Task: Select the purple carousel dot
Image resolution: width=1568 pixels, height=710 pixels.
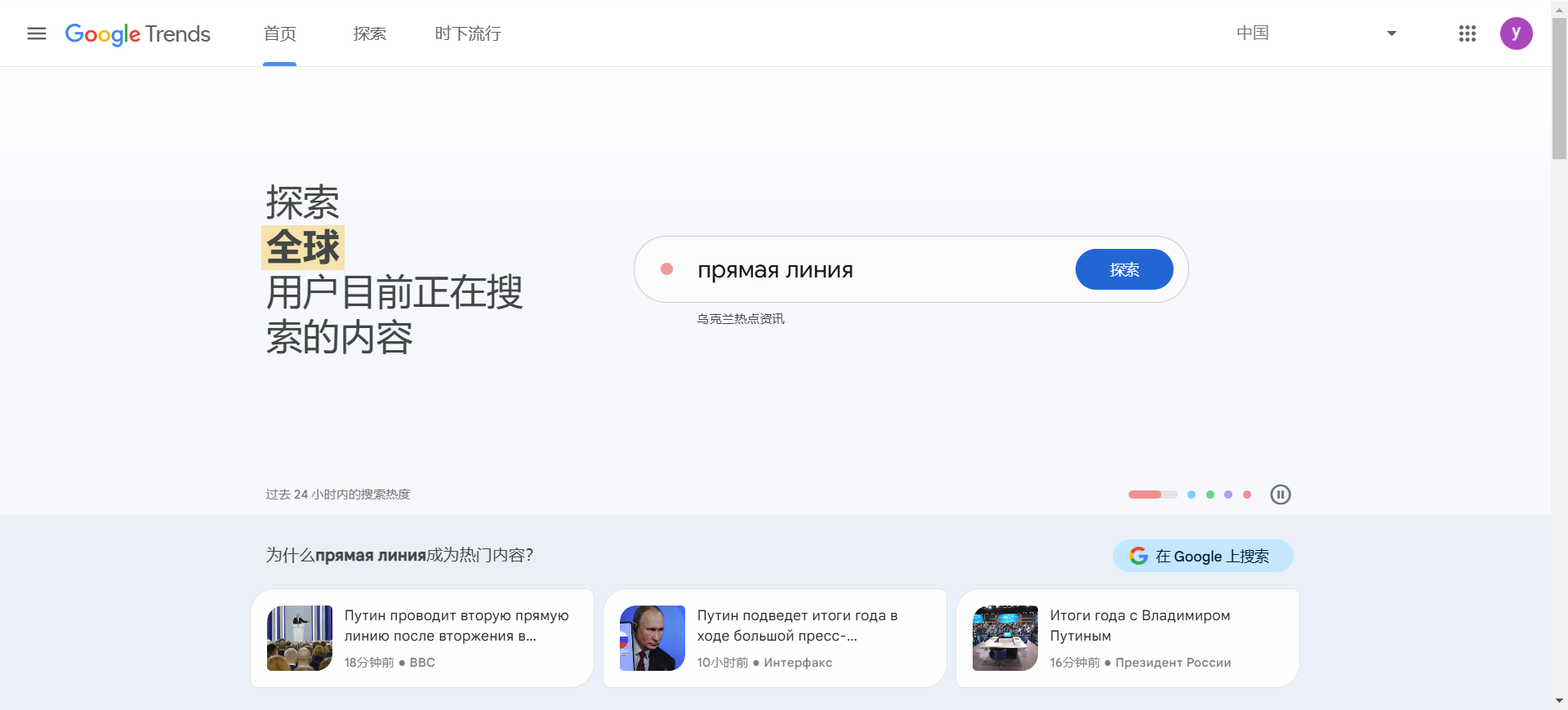Action: point(1228,495)
